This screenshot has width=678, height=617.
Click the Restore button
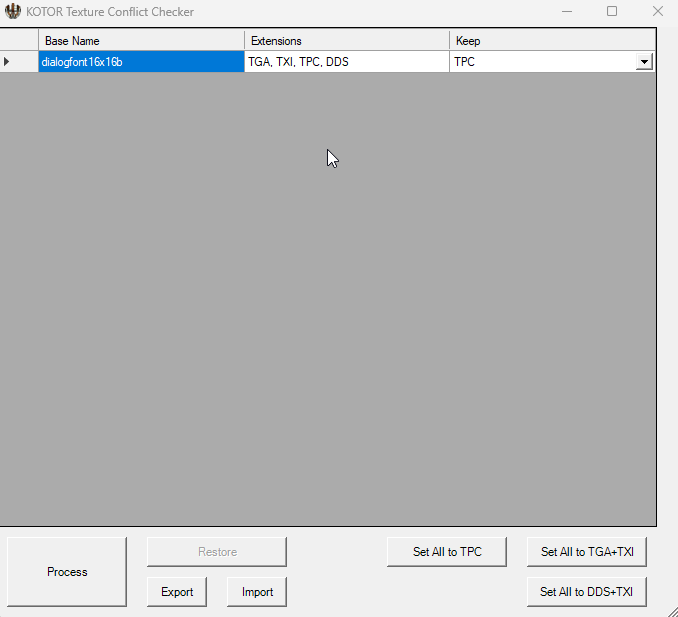point(217,552)
